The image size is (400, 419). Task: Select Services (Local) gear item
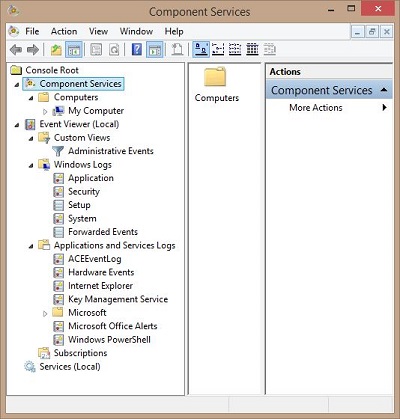click(x=62, y=367)
